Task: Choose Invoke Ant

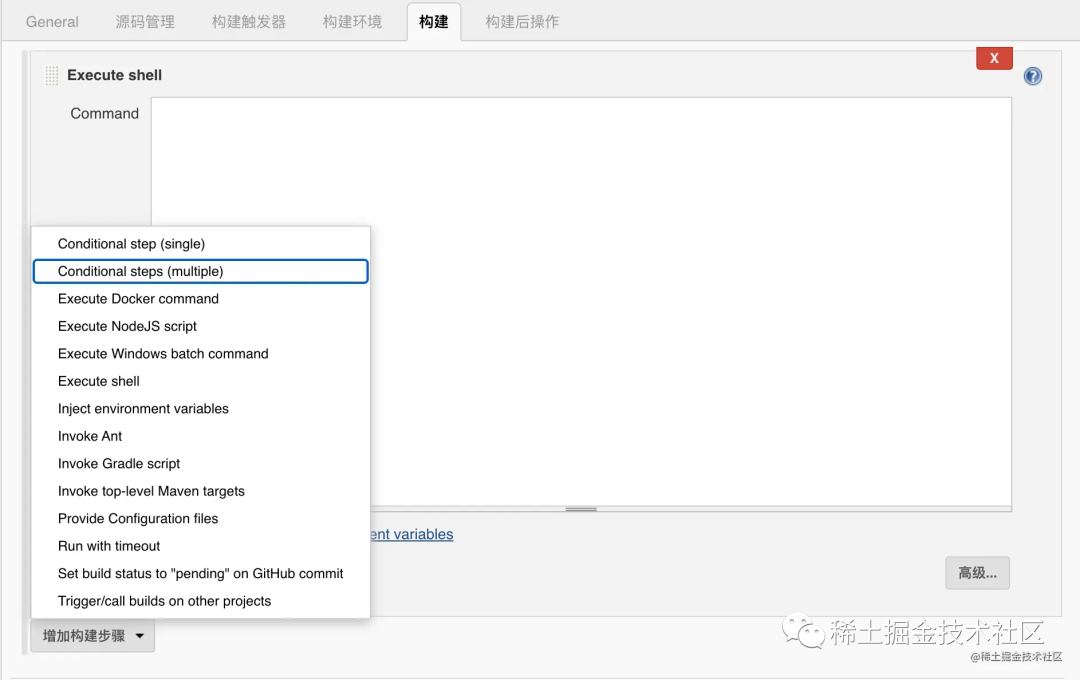Action: [x=200, y=437]
